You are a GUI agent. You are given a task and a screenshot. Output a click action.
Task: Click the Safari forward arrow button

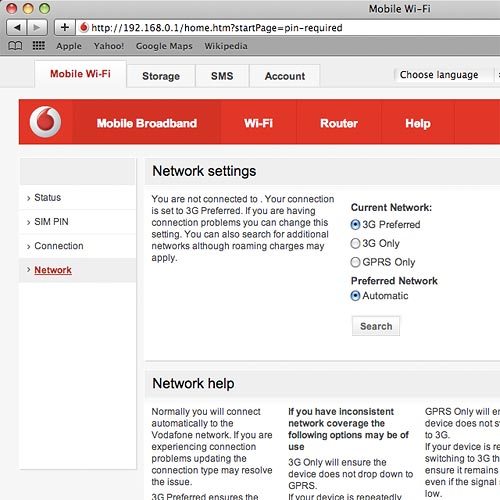pyautogui.click(x=37, y=27)
